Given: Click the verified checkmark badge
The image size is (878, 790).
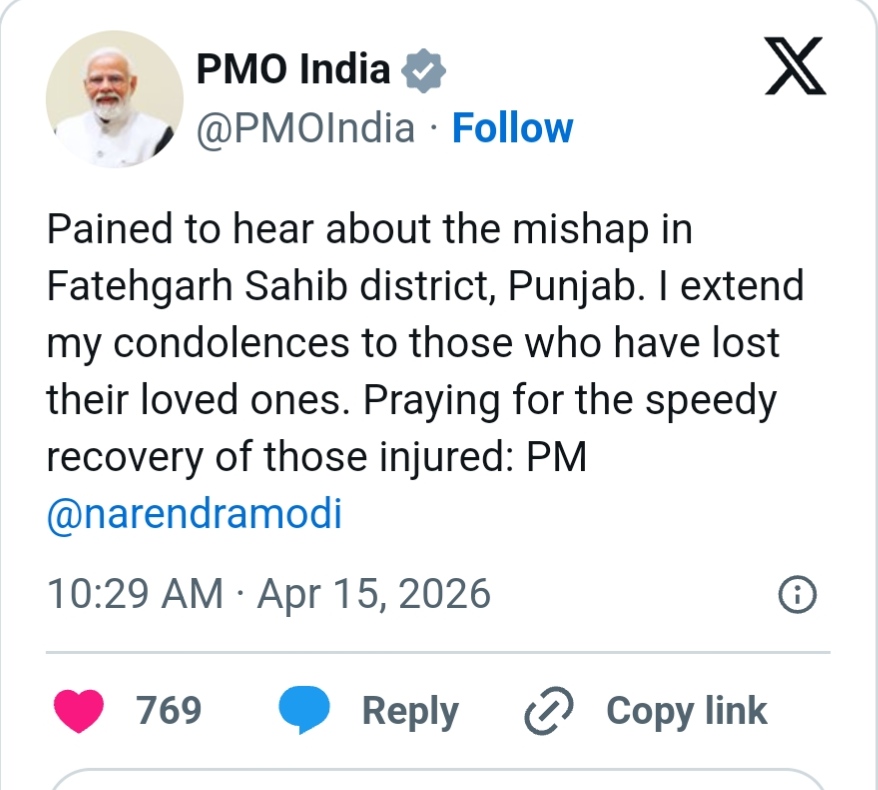Looking at the screenshot, I should pyautogui.click(x=423, y=71).
